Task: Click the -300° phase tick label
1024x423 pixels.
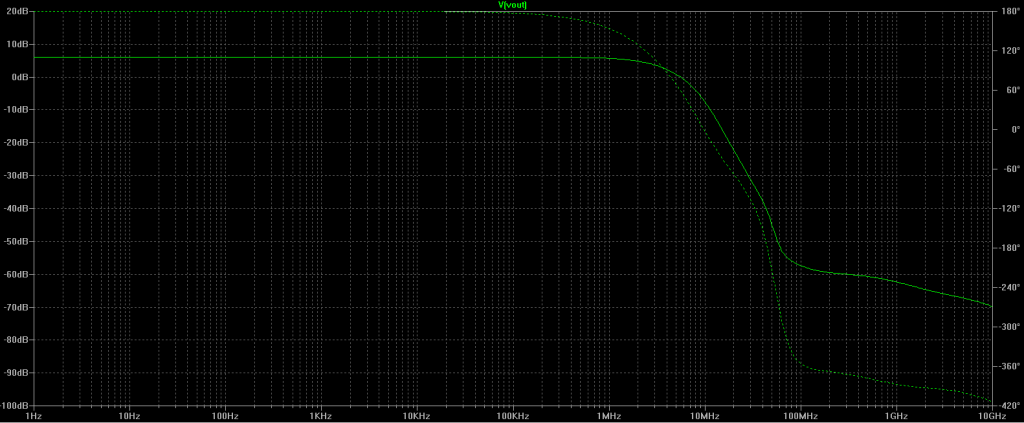Action: click(x=1008, y=327)
